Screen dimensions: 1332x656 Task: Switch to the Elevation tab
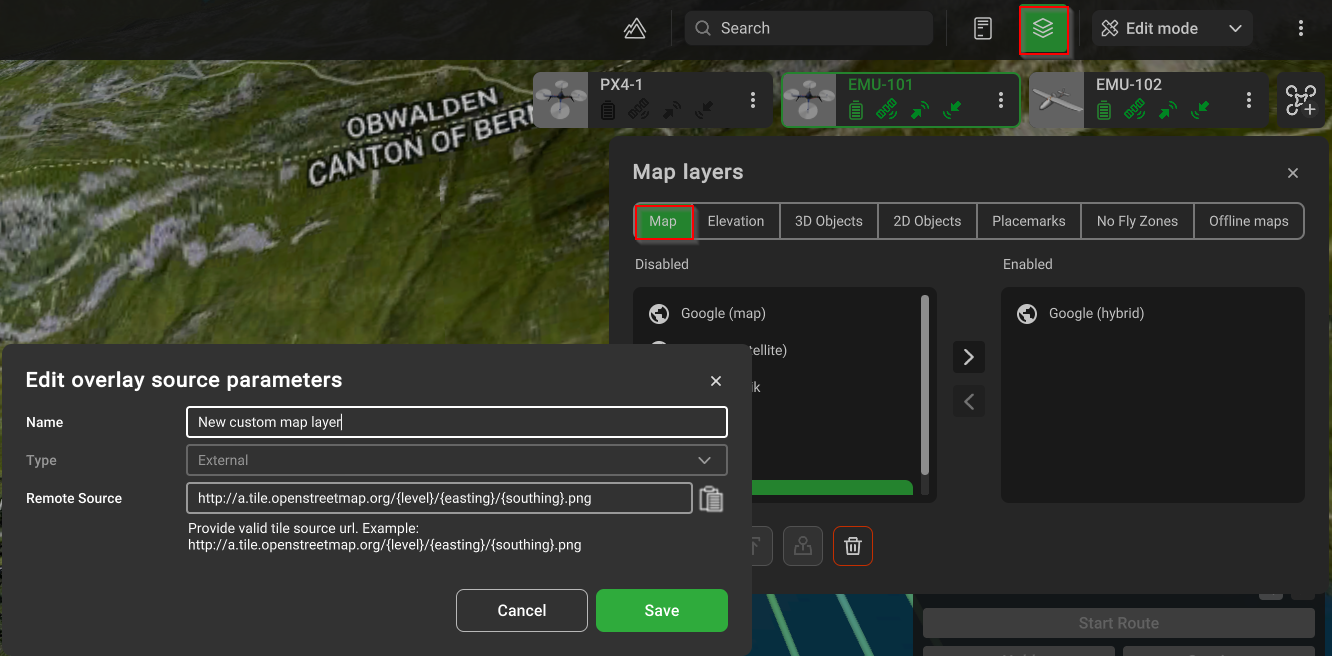735,221
